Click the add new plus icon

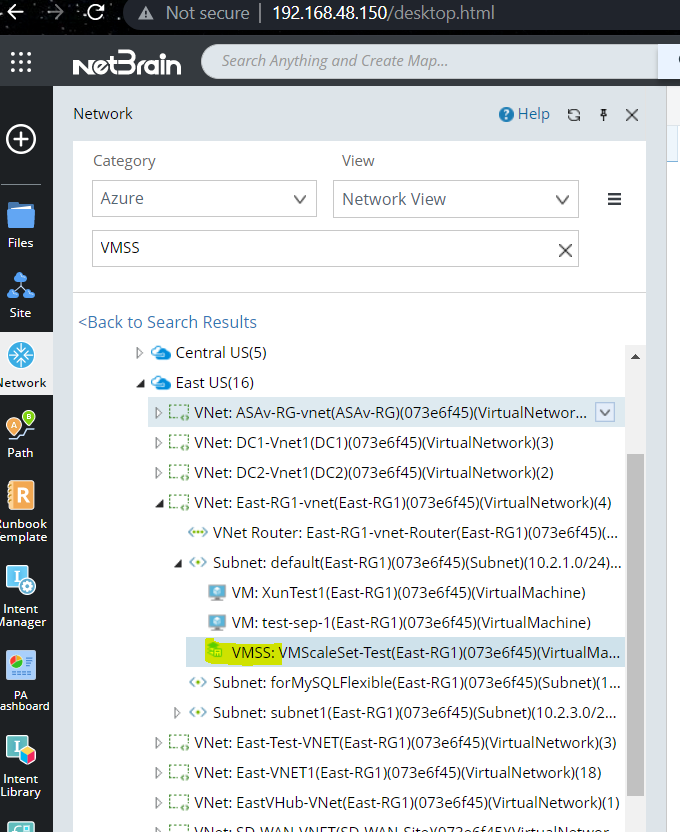tap(21, 139)
